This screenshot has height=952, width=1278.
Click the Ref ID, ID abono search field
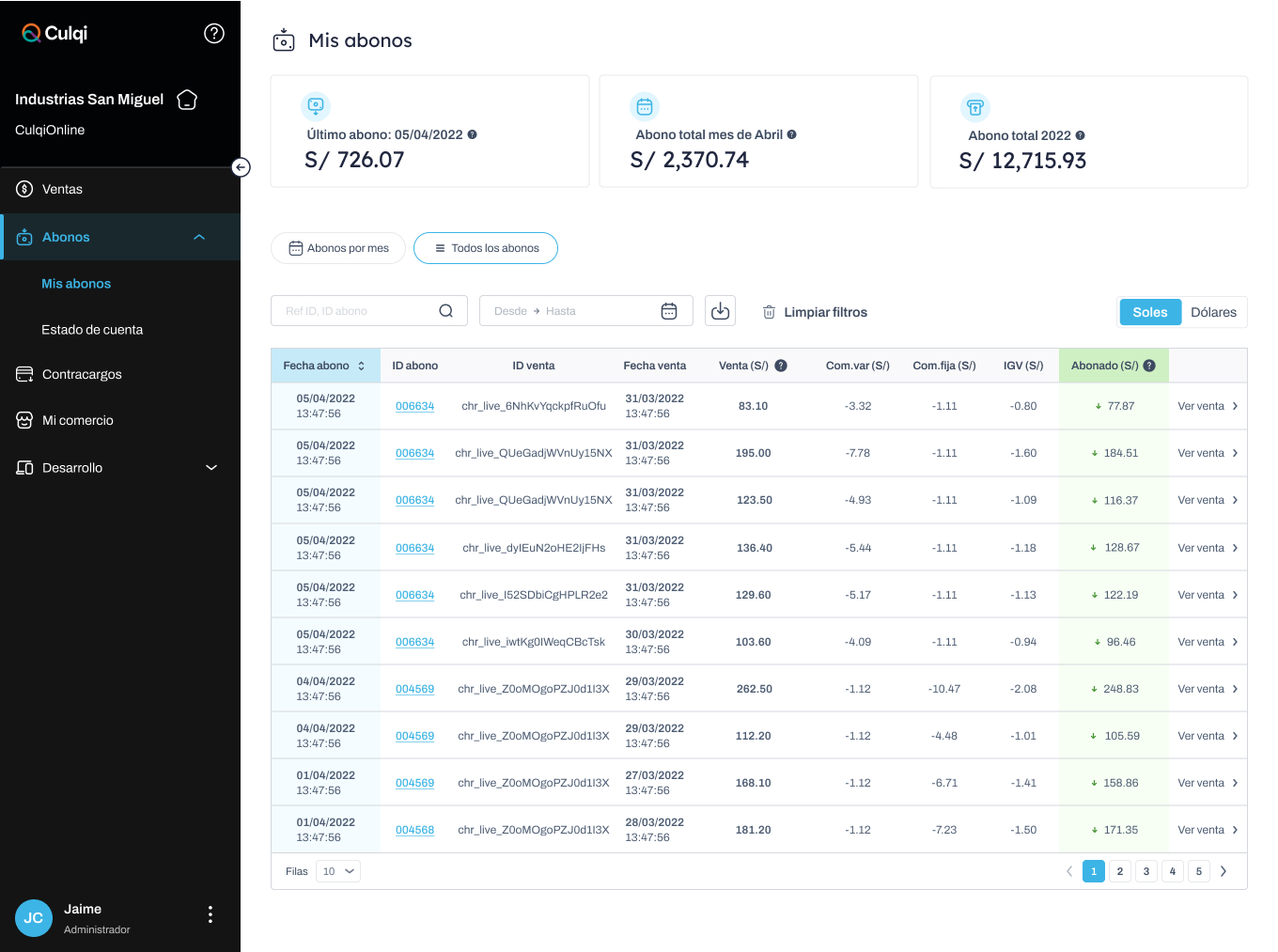click(357, 311)
